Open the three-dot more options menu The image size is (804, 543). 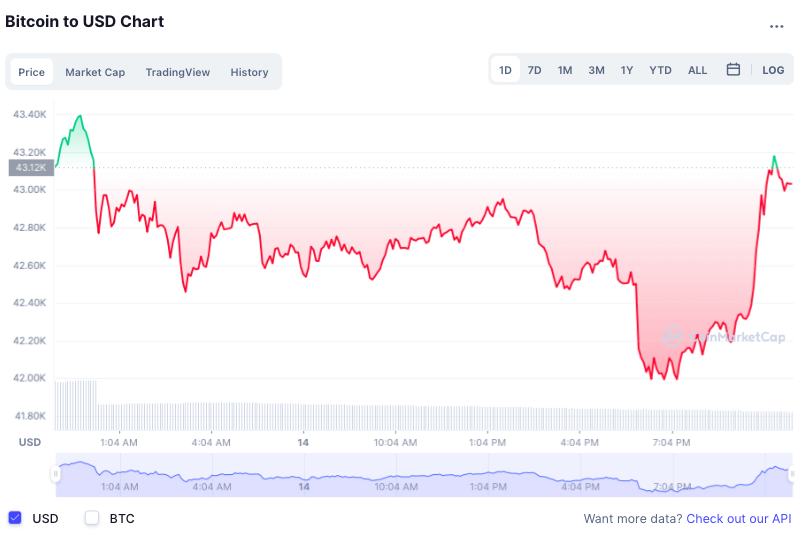click(x=776, y=26)
